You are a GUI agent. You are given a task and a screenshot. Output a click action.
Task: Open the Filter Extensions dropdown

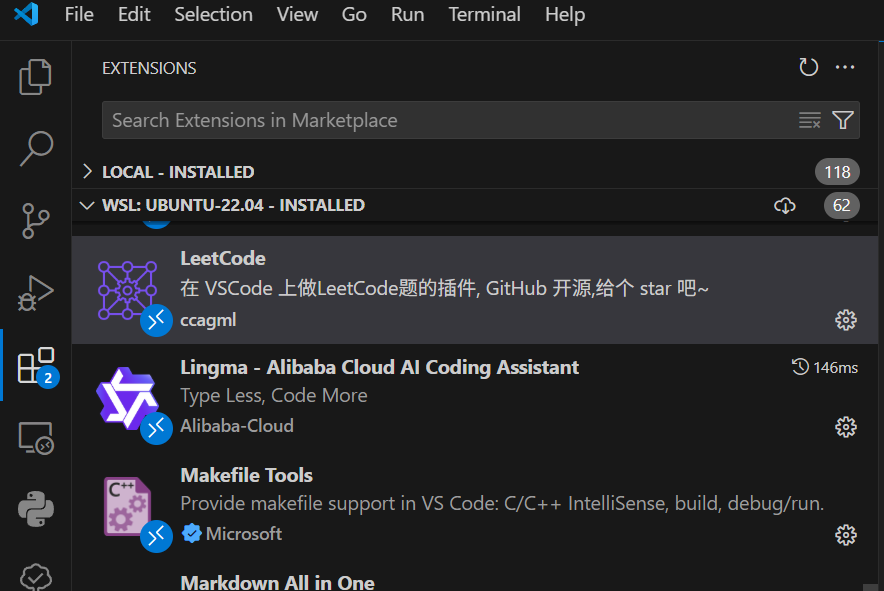coord(841,120)
